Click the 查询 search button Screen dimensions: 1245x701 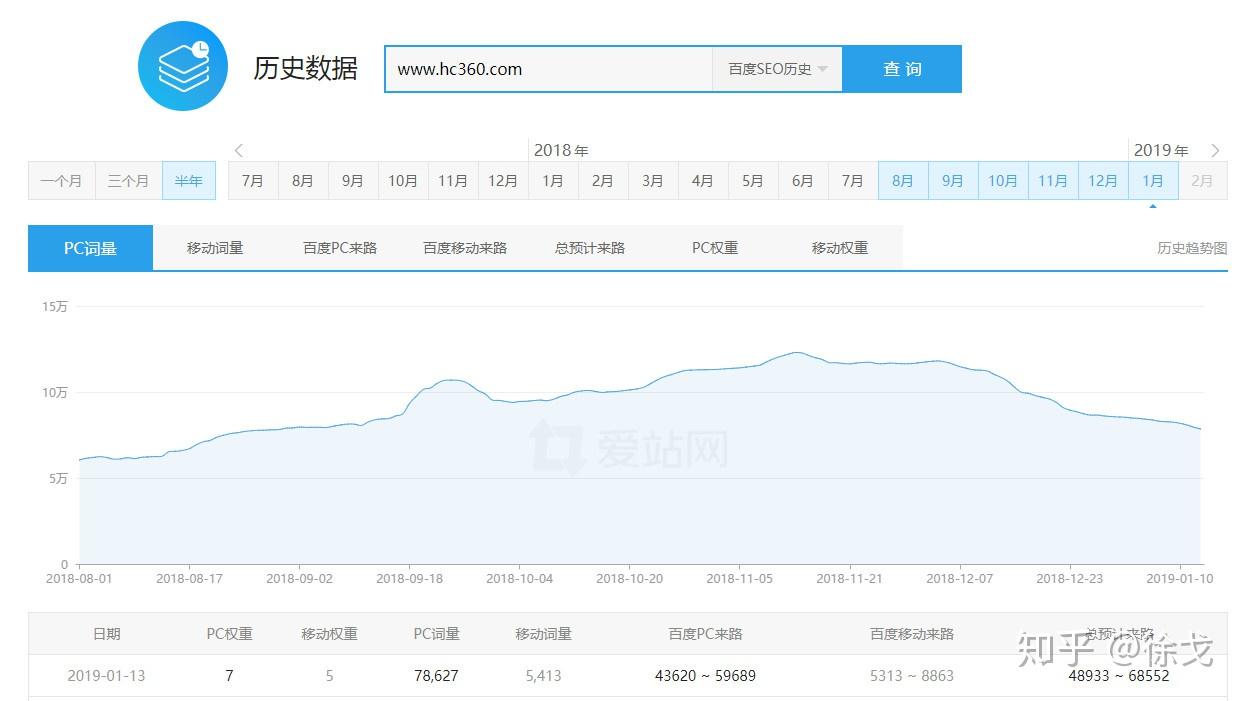click(902, 69)
